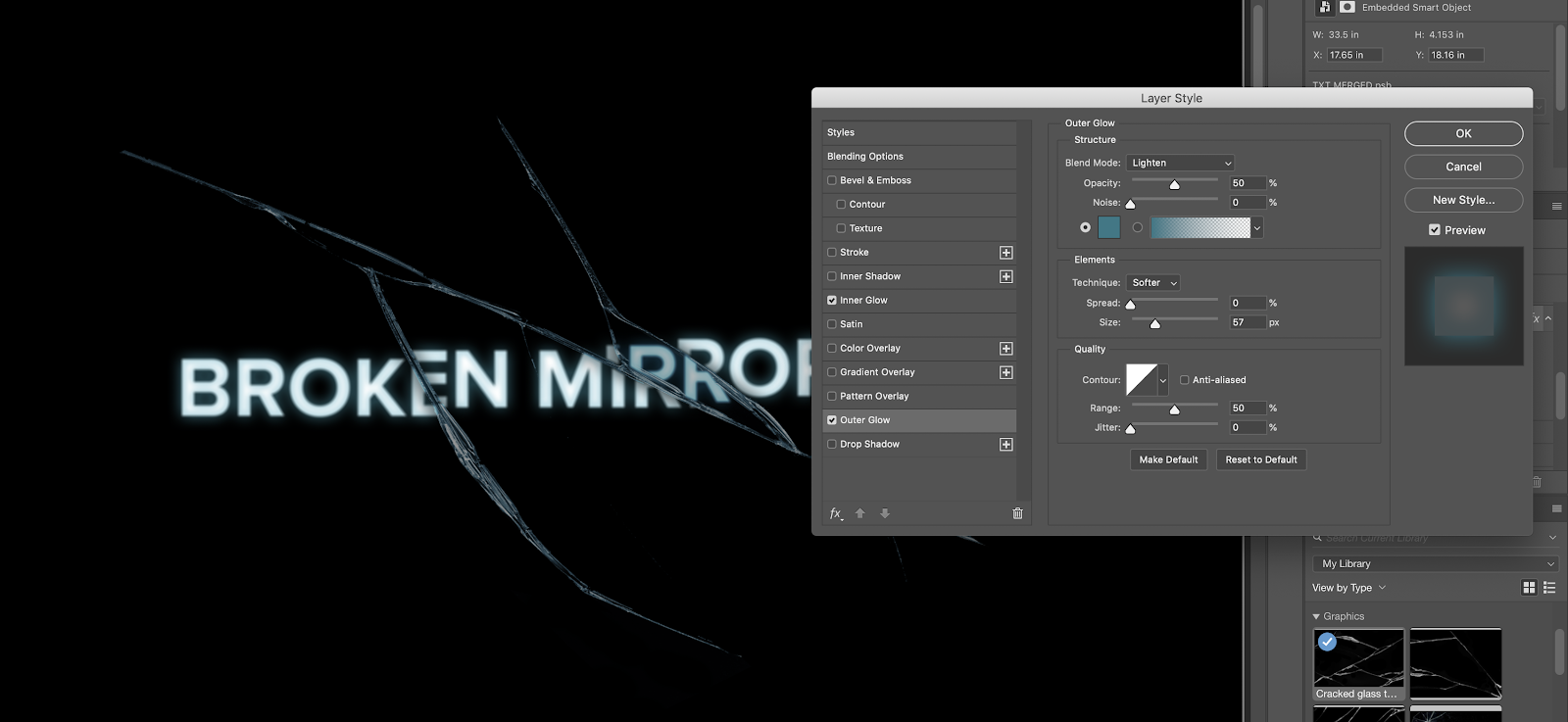Open the panel menu above Libraries search
The width and height of the screenshot is (1568, 722).
[x=1556, y=508]
